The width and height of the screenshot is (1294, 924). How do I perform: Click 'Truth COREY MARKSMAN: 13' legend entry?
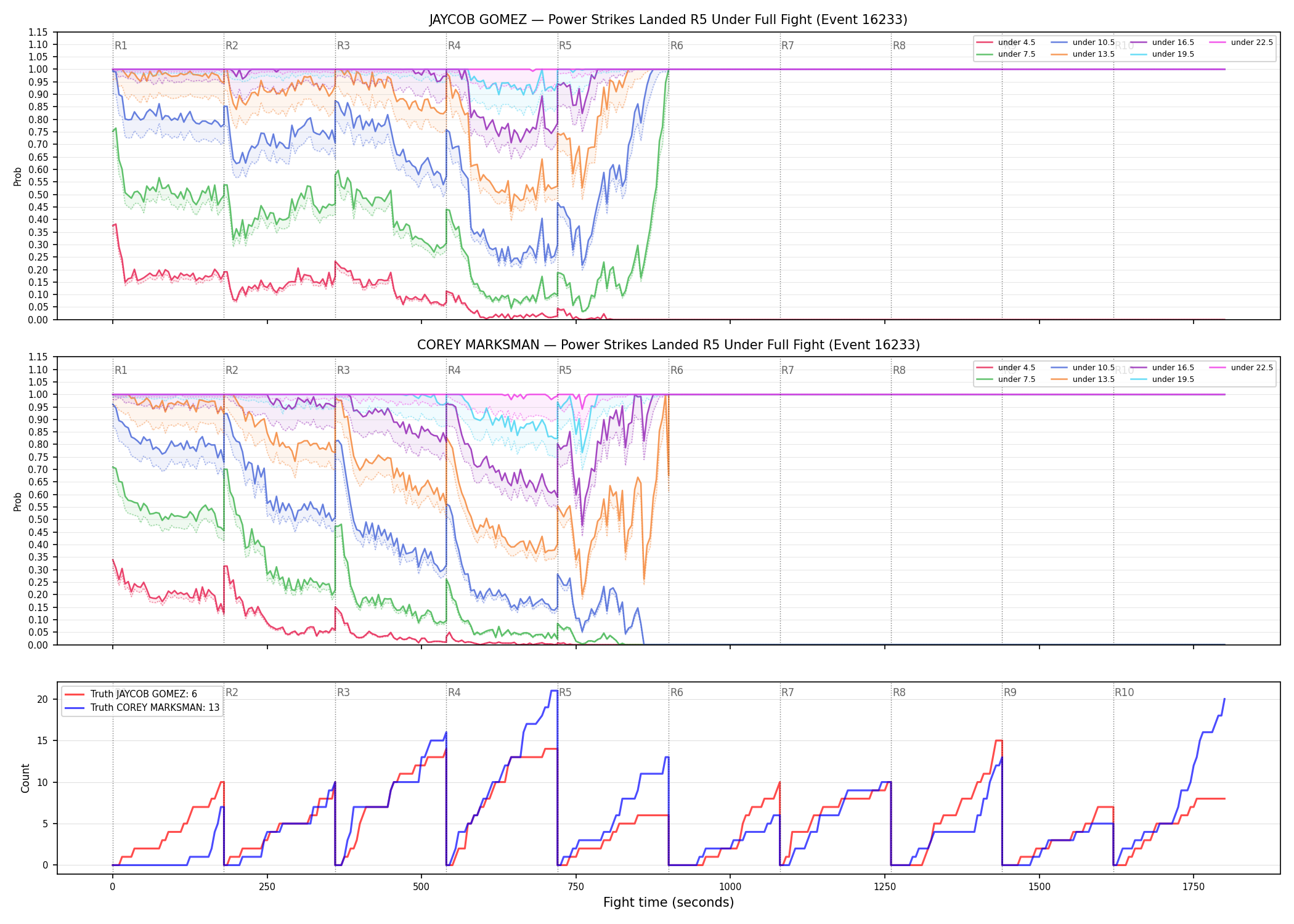coord(142,708)
